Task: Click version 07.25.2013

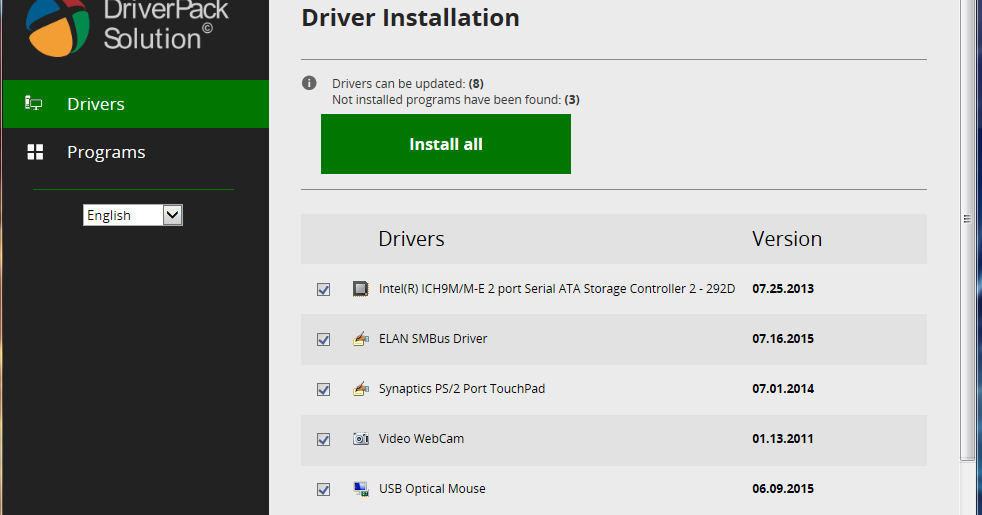Action: [783, 289]
